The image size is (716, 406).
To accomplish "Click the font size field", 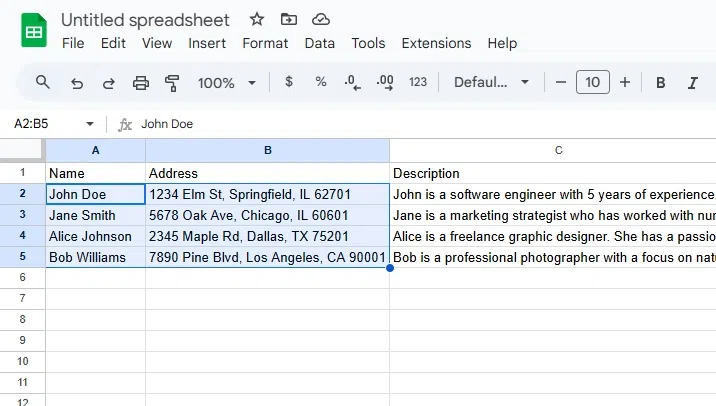I will (x=593, y=82).
